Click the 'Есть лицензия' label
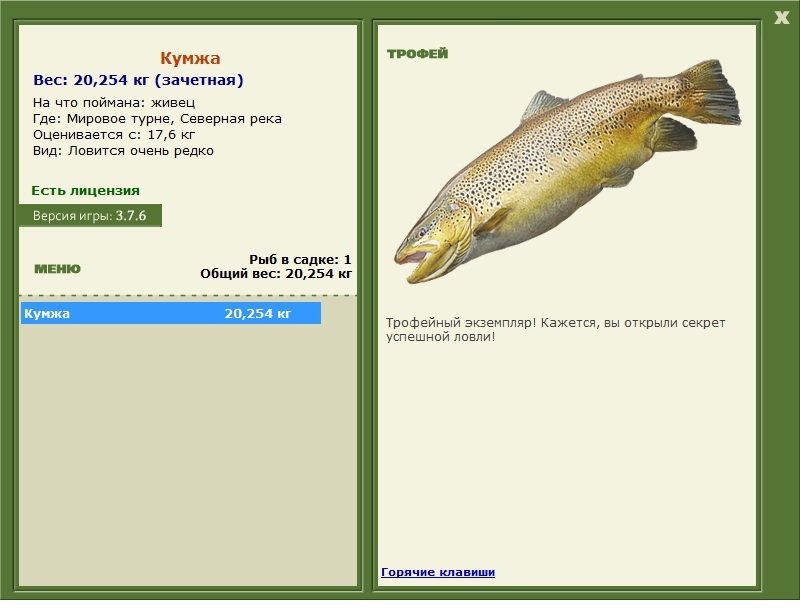Viewport: 800px width, 614px height. pos(85,190)
